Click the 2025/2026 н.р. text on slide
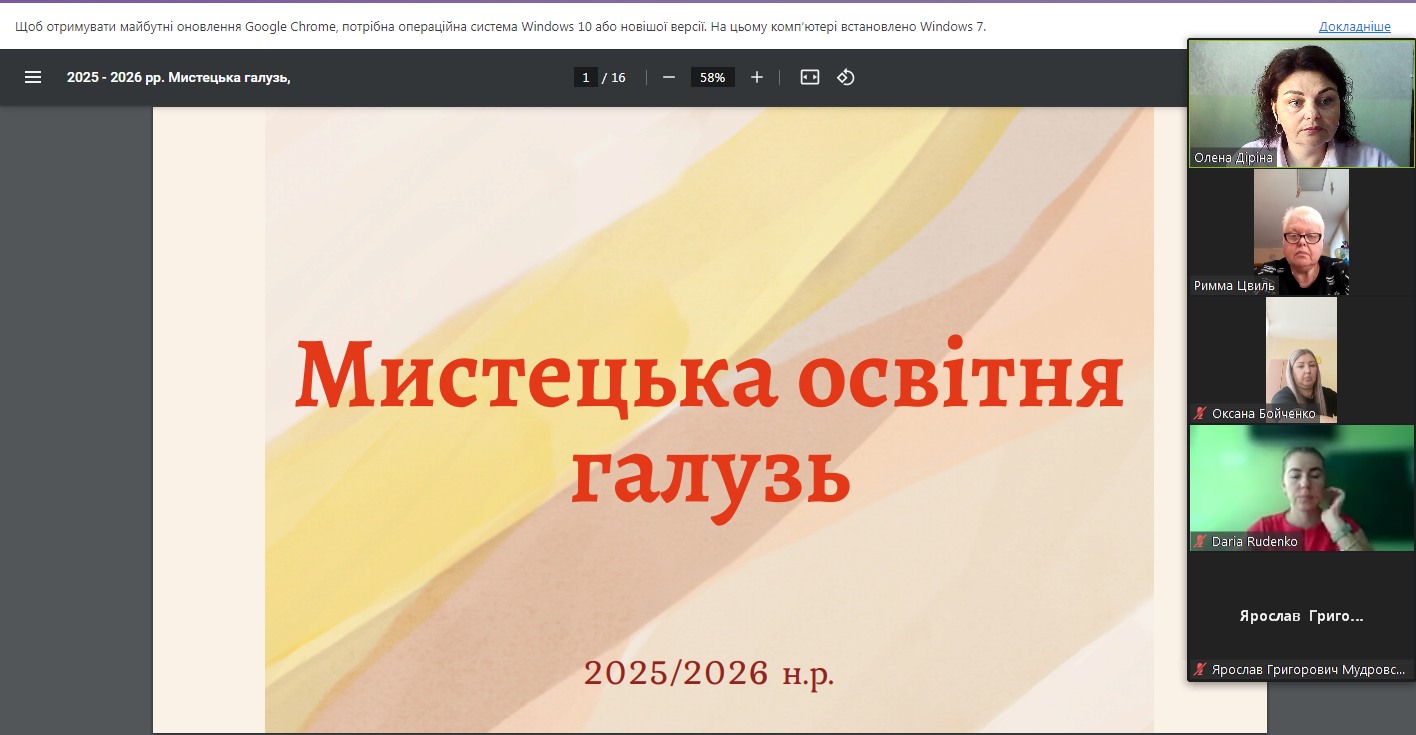1416x735 pixels. click(709, 673)
